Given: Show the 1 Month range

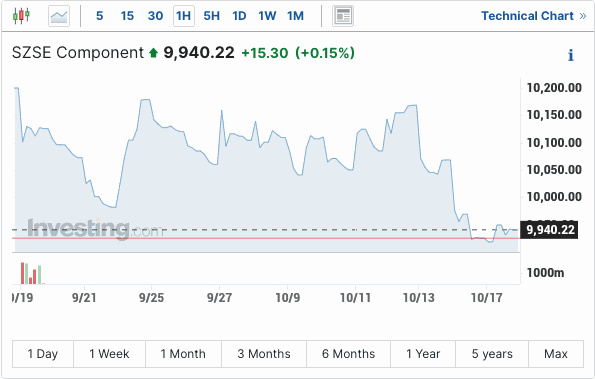Looking at the screenshot, I should click(183, 354).
